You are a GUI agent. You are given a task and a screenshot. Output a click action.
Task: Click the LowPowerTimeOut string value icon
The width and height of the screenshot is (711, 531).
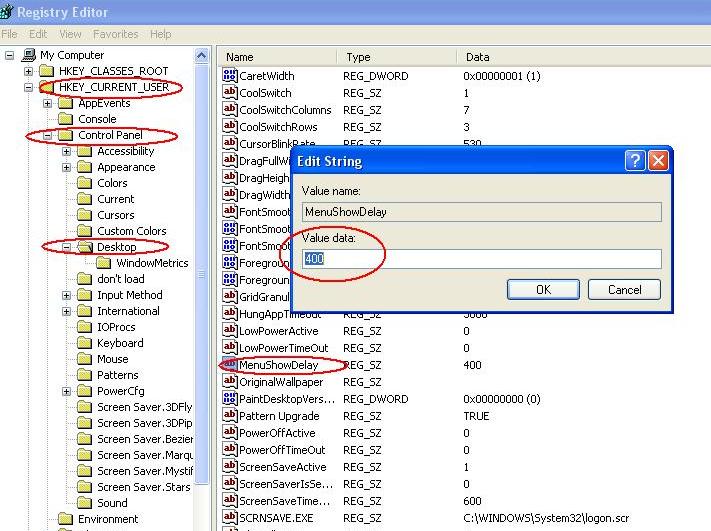click(230, 347)
